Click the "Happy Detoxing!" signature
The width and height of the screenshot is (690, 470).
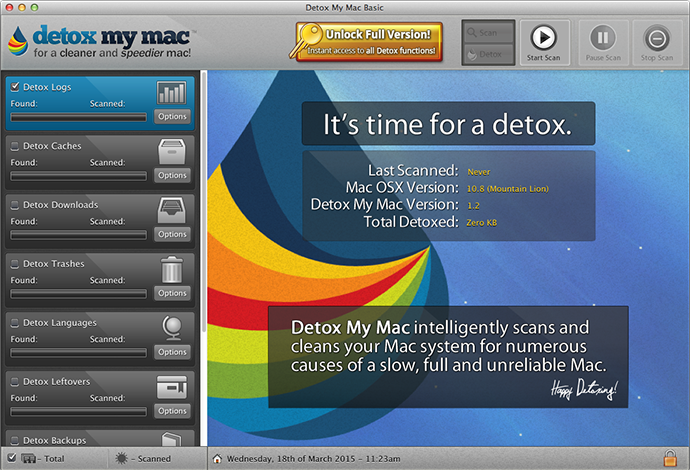pyautogui.click(x=584, y=389)
